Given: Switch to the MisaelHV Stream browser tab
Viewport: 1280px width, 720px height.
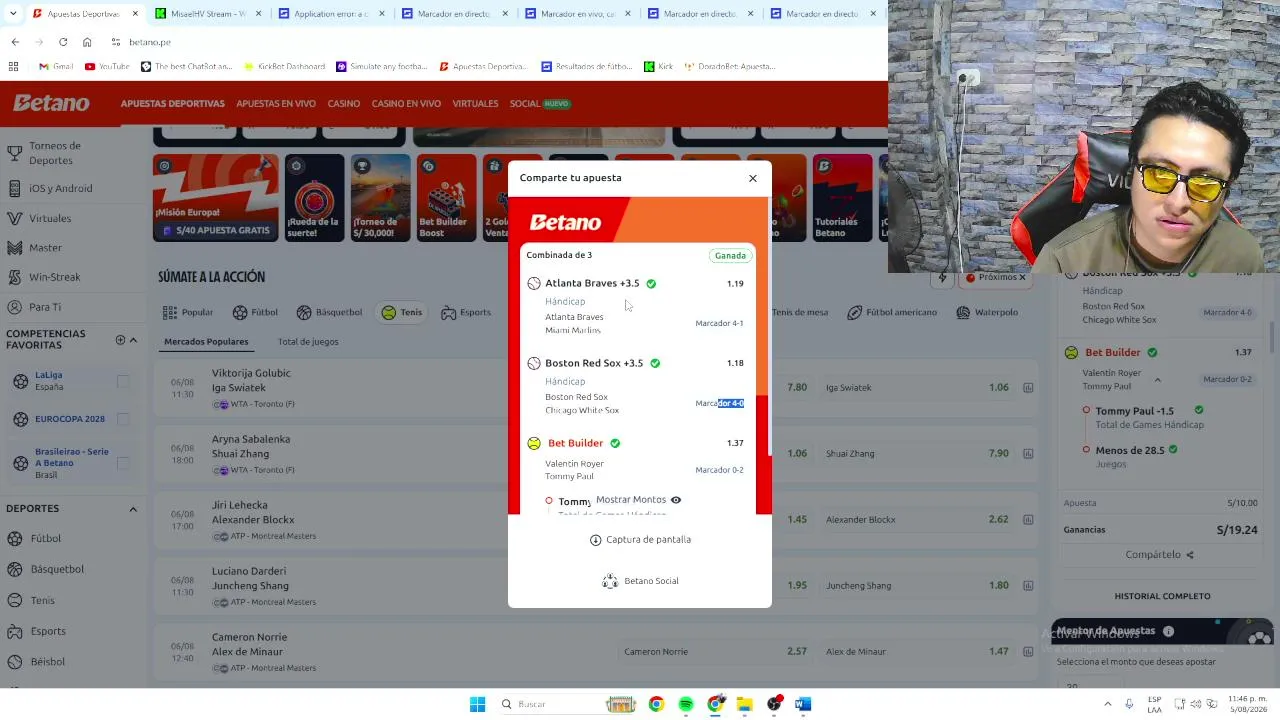Looking at the screenshot, I should pyautogui.click(x=208, y=14).
